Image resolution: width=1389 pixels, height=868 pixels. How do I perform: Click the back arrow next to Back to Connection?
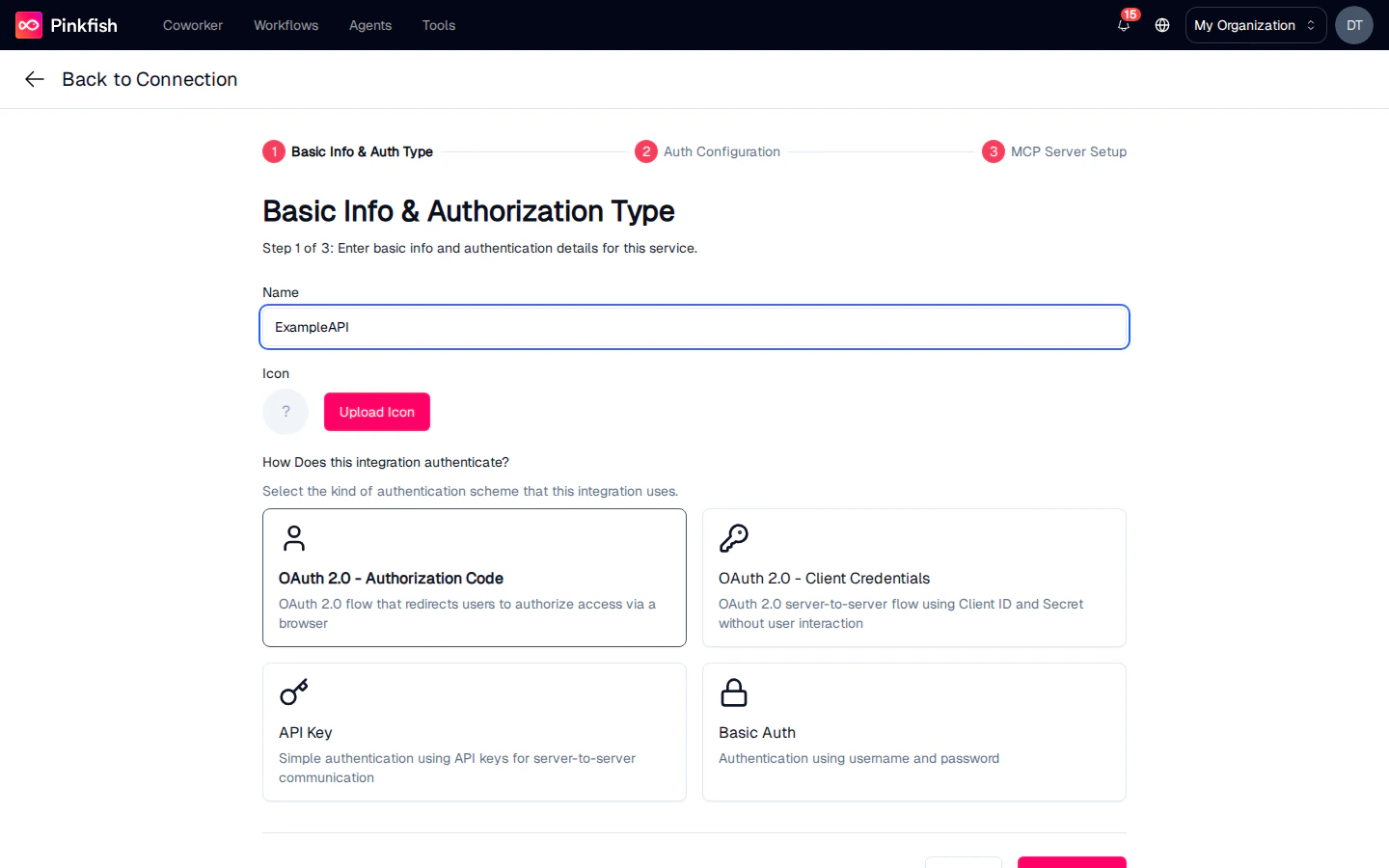pos(35,79)
